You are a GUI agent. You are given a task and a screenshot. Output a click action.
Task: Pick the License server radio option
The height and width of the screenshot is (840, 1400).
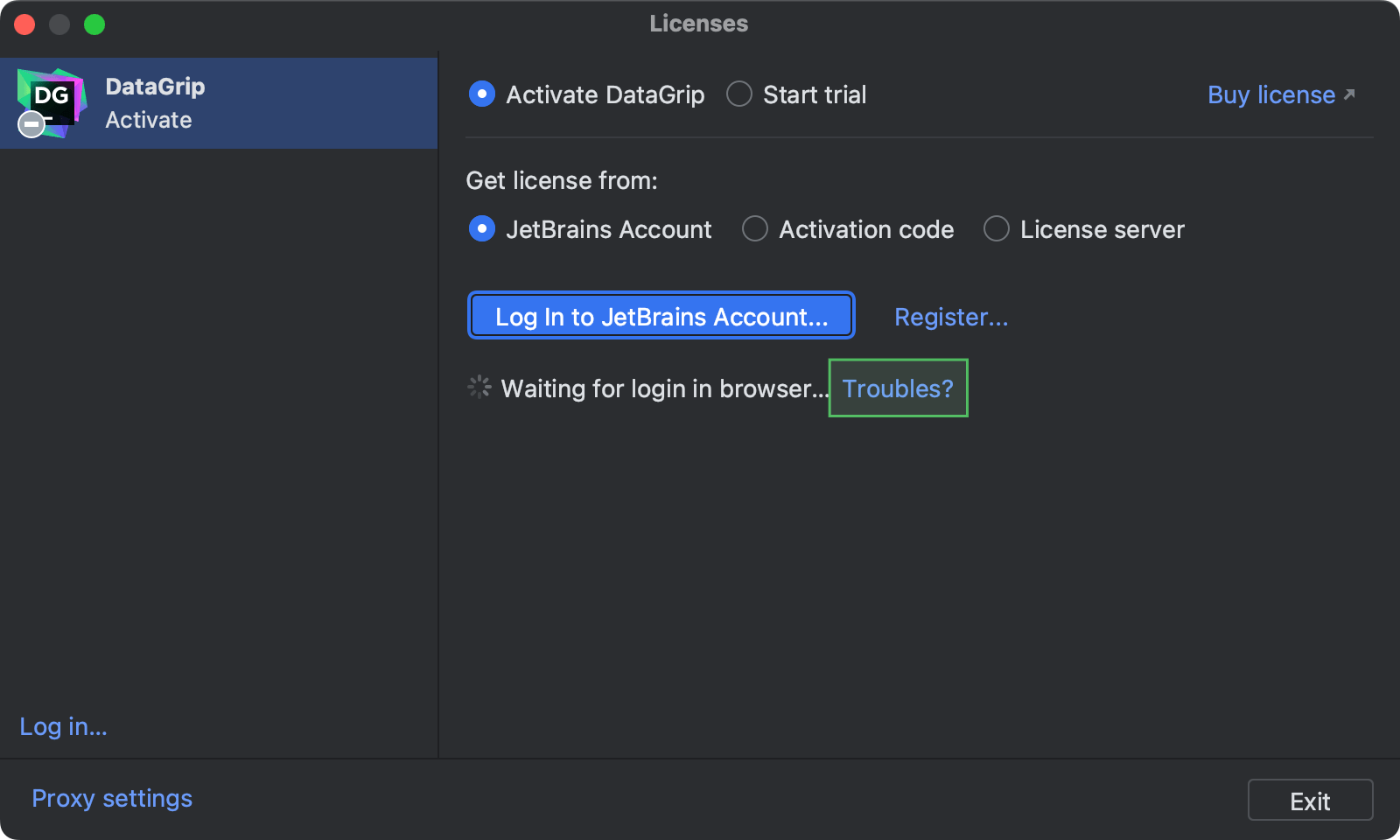997,228
